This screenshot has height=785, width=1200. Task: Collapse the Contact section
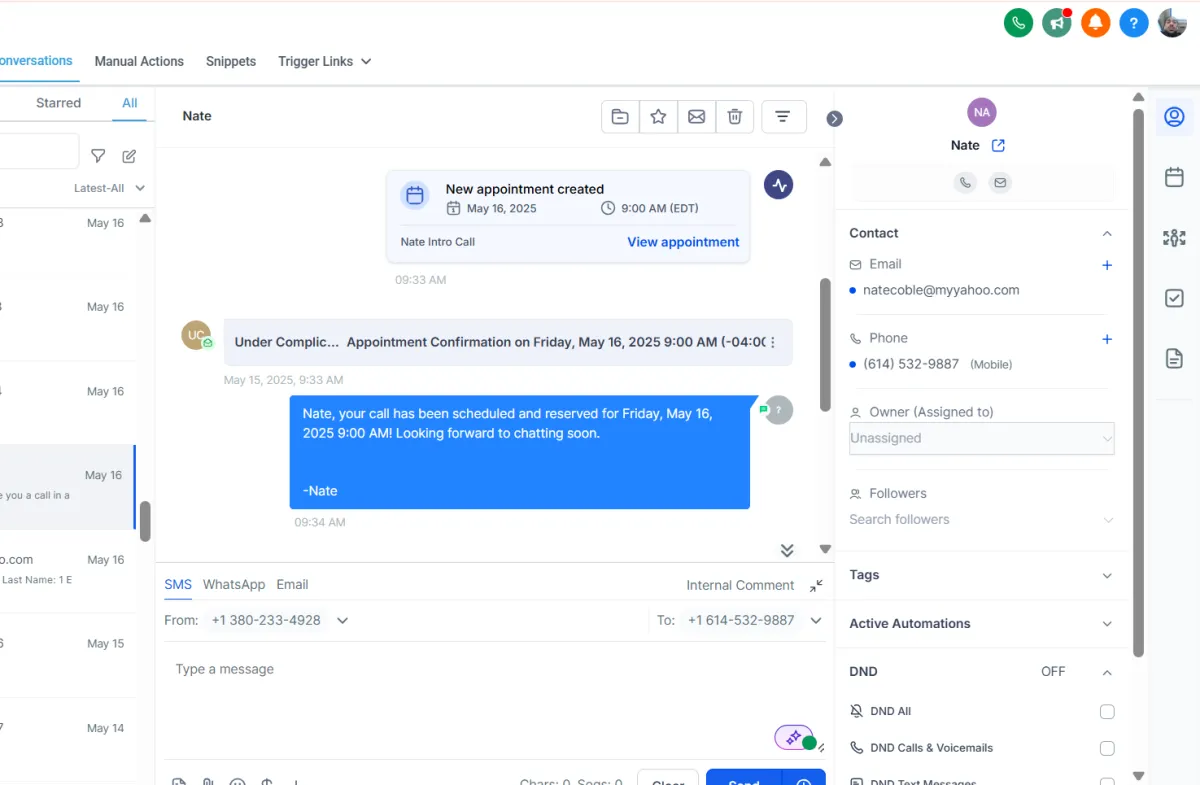1107,234
